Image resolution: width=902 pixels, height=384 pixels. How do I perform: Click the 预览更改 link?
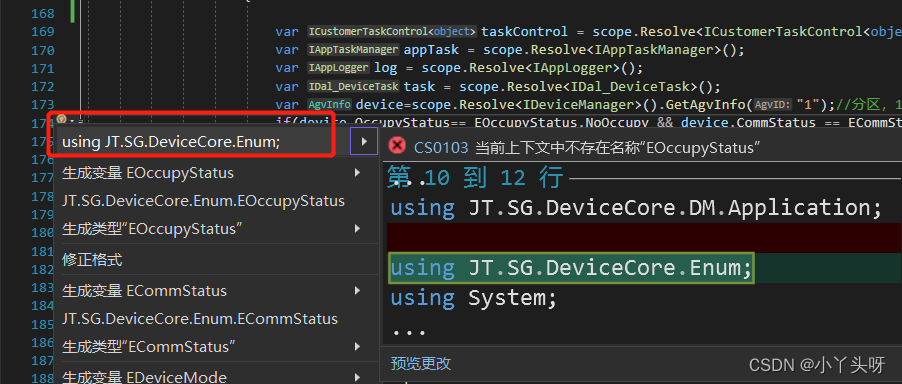[421, 363]
